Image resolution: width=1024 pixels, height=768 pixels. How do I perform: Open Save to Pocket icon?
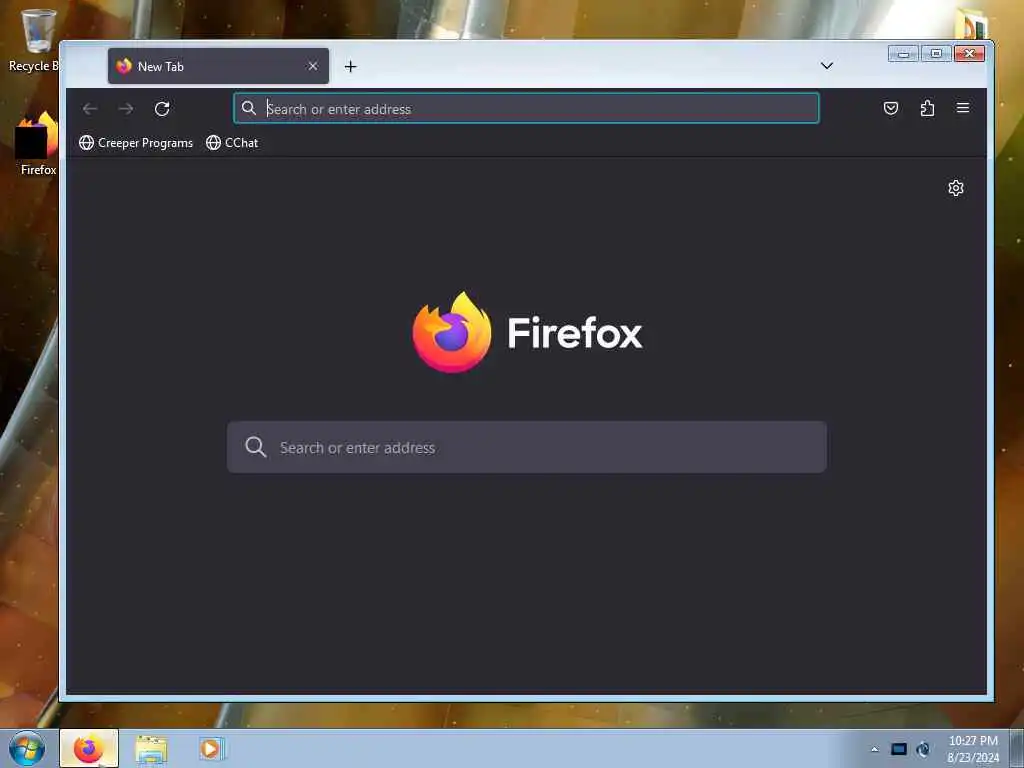[891, 108]
